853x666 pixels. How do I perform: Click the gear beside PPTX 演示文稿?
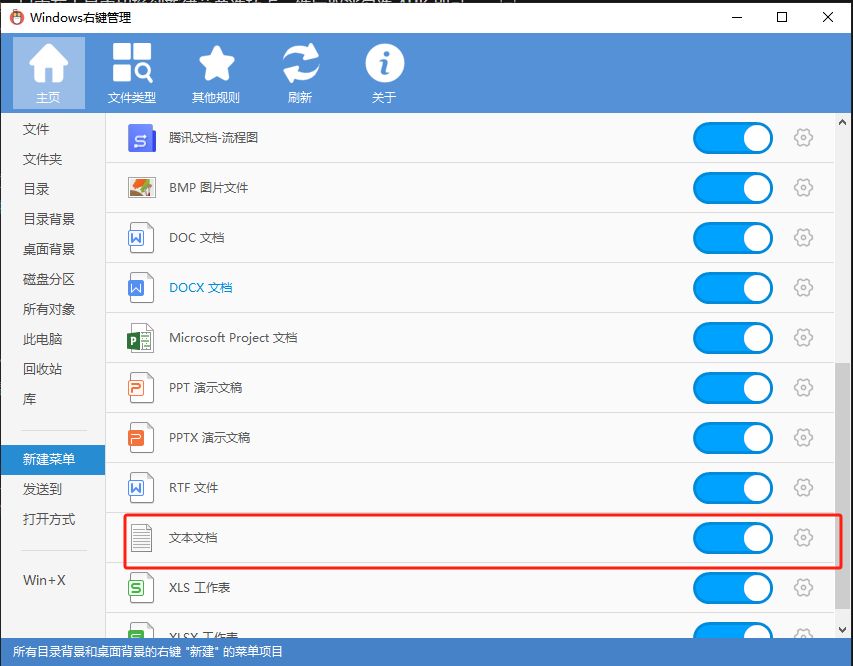pos(802,438)
